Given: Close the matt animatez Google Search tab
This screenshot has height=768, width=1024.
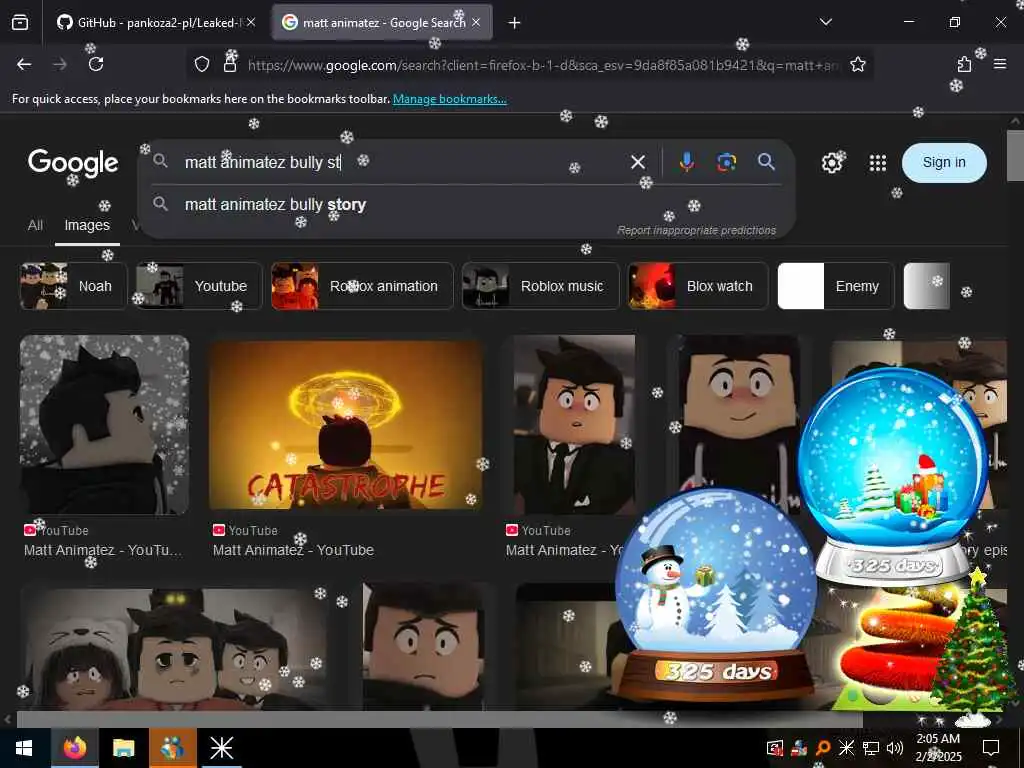Looking at the screenshot, I should pyautogui.click(x=476, y=22).
